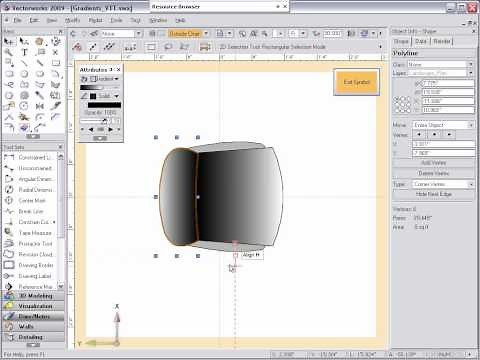Screen dimensions: 480x360
Task: Switch to the Shape tab in Object Info
Action: click(x=401, y=41)
